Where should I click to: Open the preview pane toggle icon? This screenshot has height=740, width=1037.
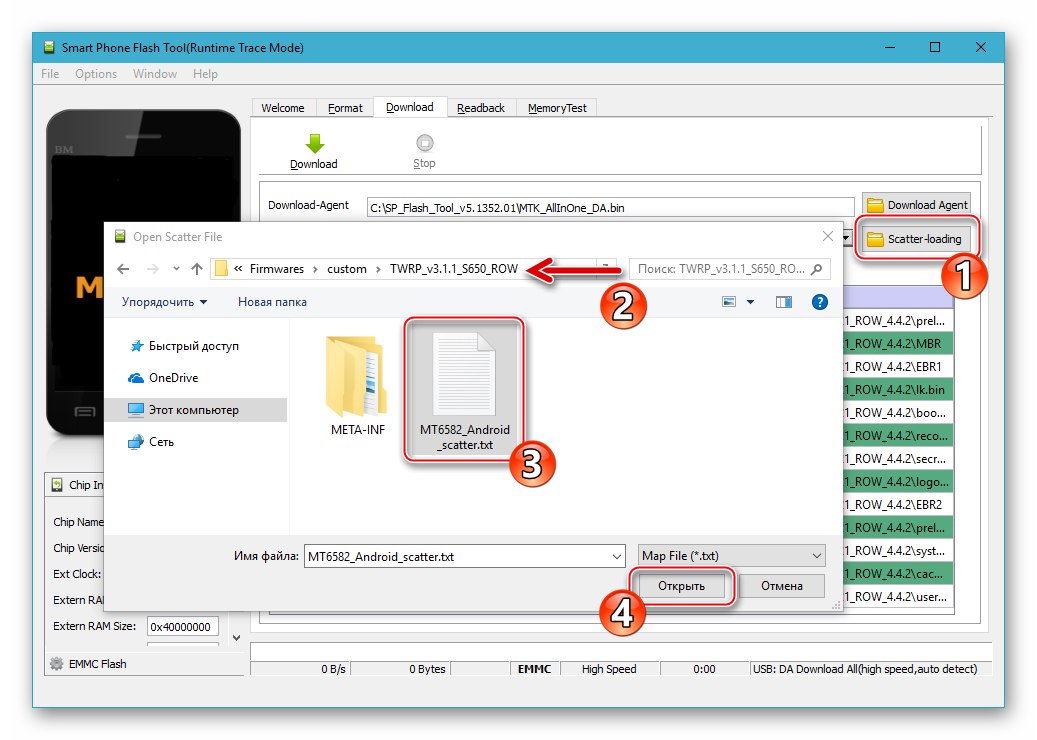point(783,301)
